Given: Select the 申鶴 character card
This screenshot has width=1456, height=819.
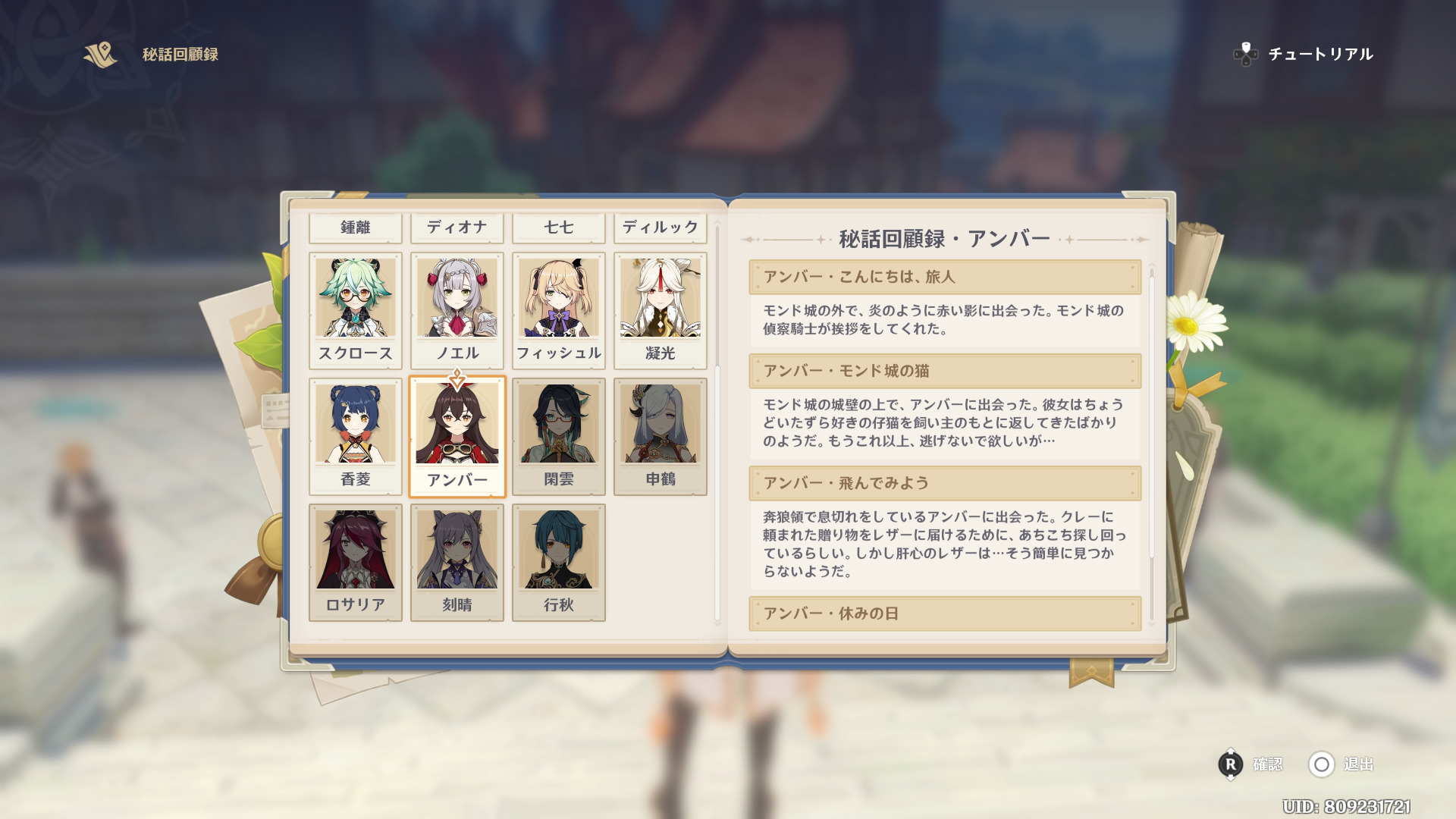Looking at the screenshot, I should (661, 437).
